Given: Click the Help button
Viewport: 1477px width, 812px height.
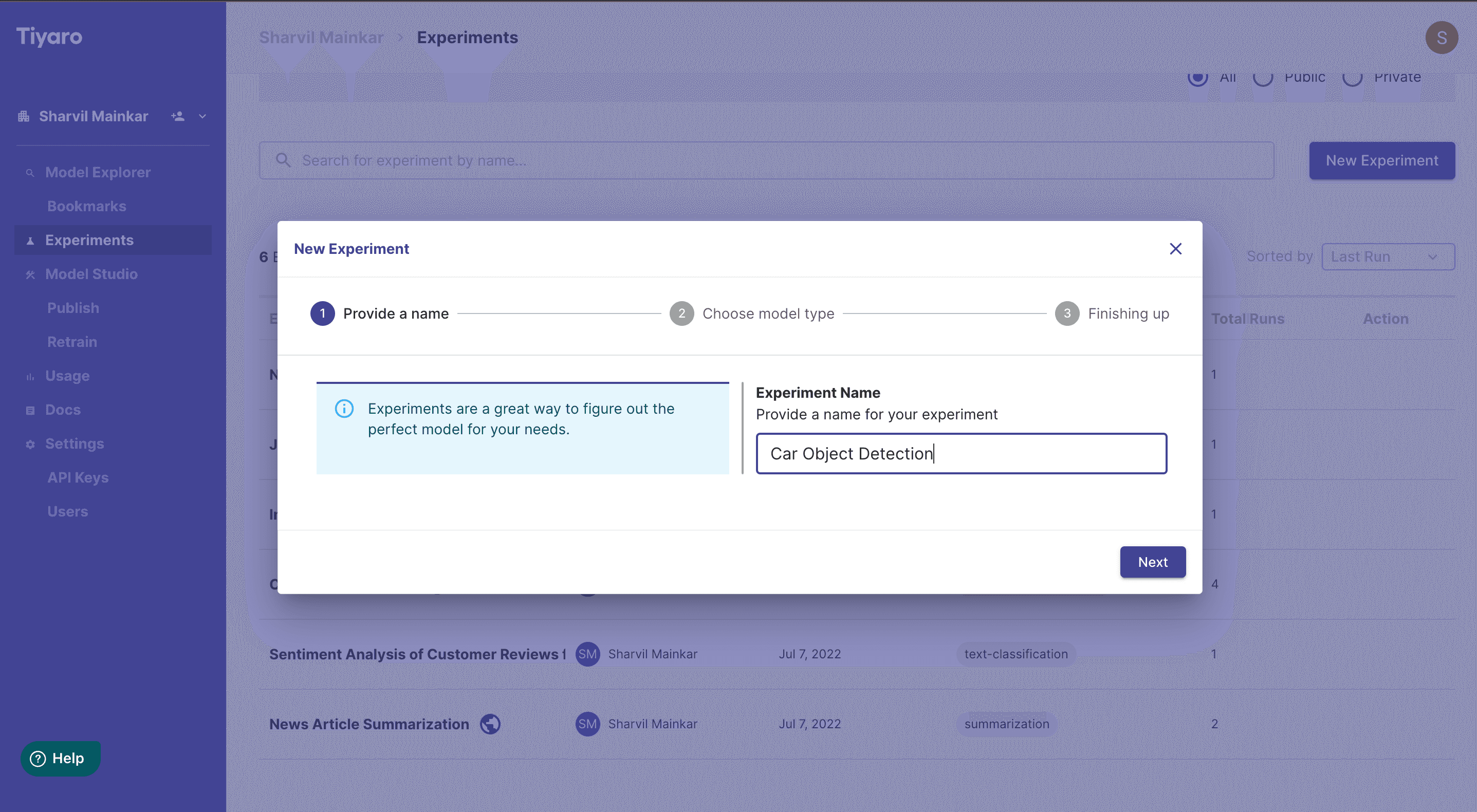Looking at the screenshot, I should [60, 758].
